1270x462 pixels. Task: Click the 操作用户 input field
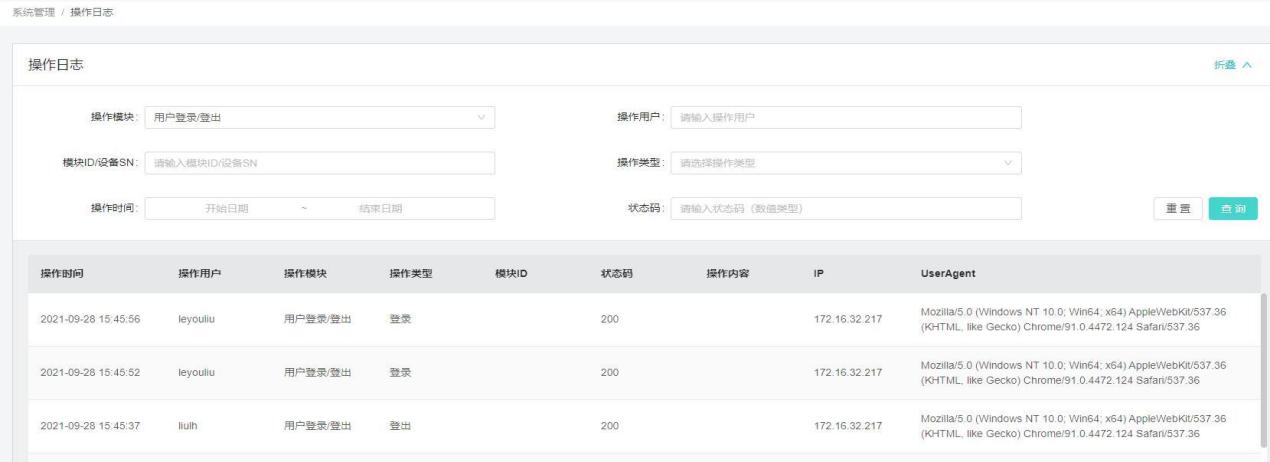(845, 118)
